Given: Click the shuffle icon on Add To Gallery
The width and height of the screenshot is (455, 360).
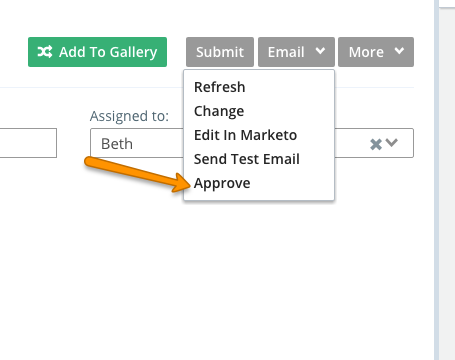Looking at the screenshot, I should [45, 52].
